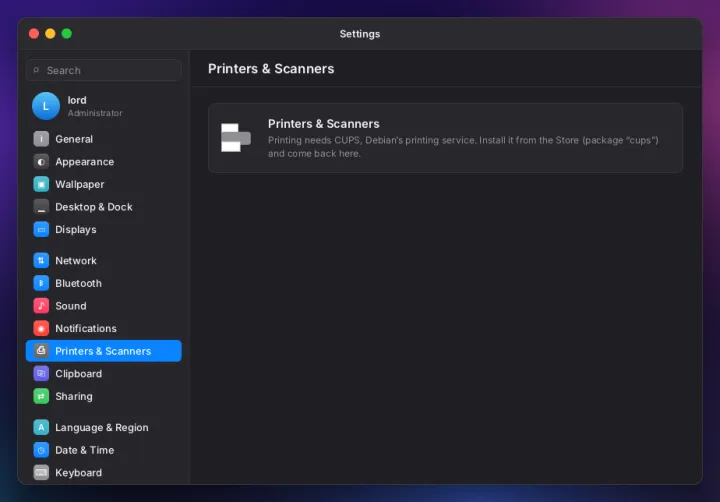
Task: Click the lord account name
Action: tap(77, 100)
